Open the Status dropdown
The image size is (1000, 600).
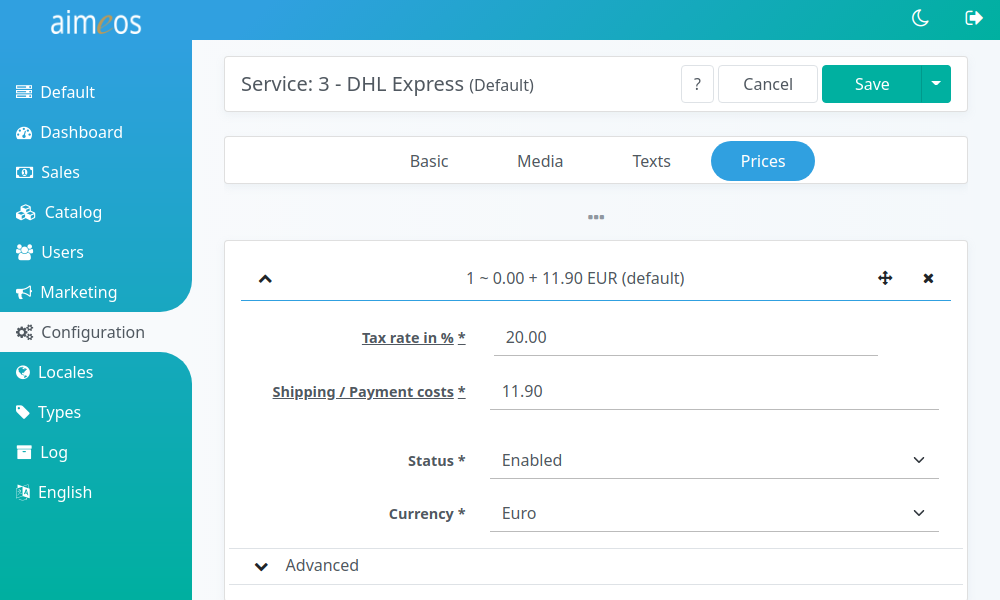pyautogui.click(x=714, y=460)
